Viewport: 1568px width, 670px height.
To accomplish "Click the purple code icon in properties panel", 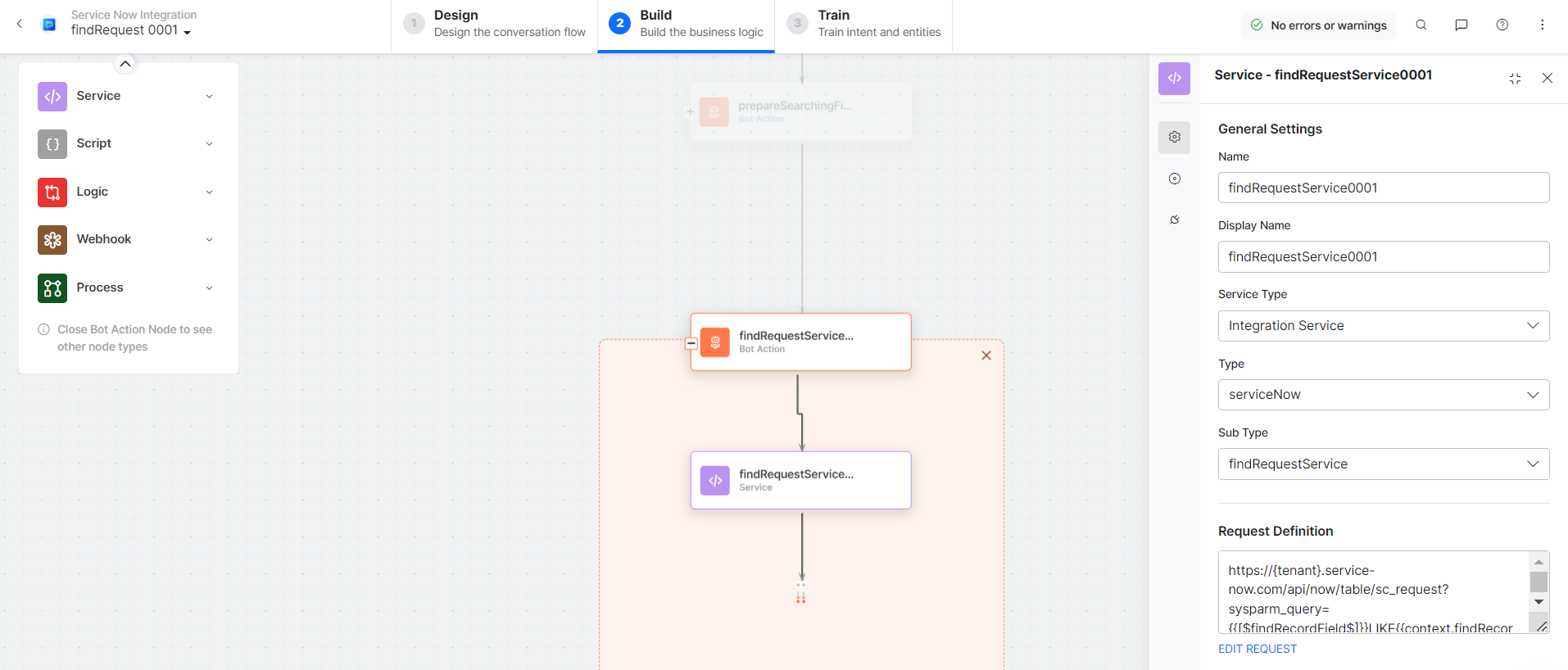I will tap(1174, 79).
